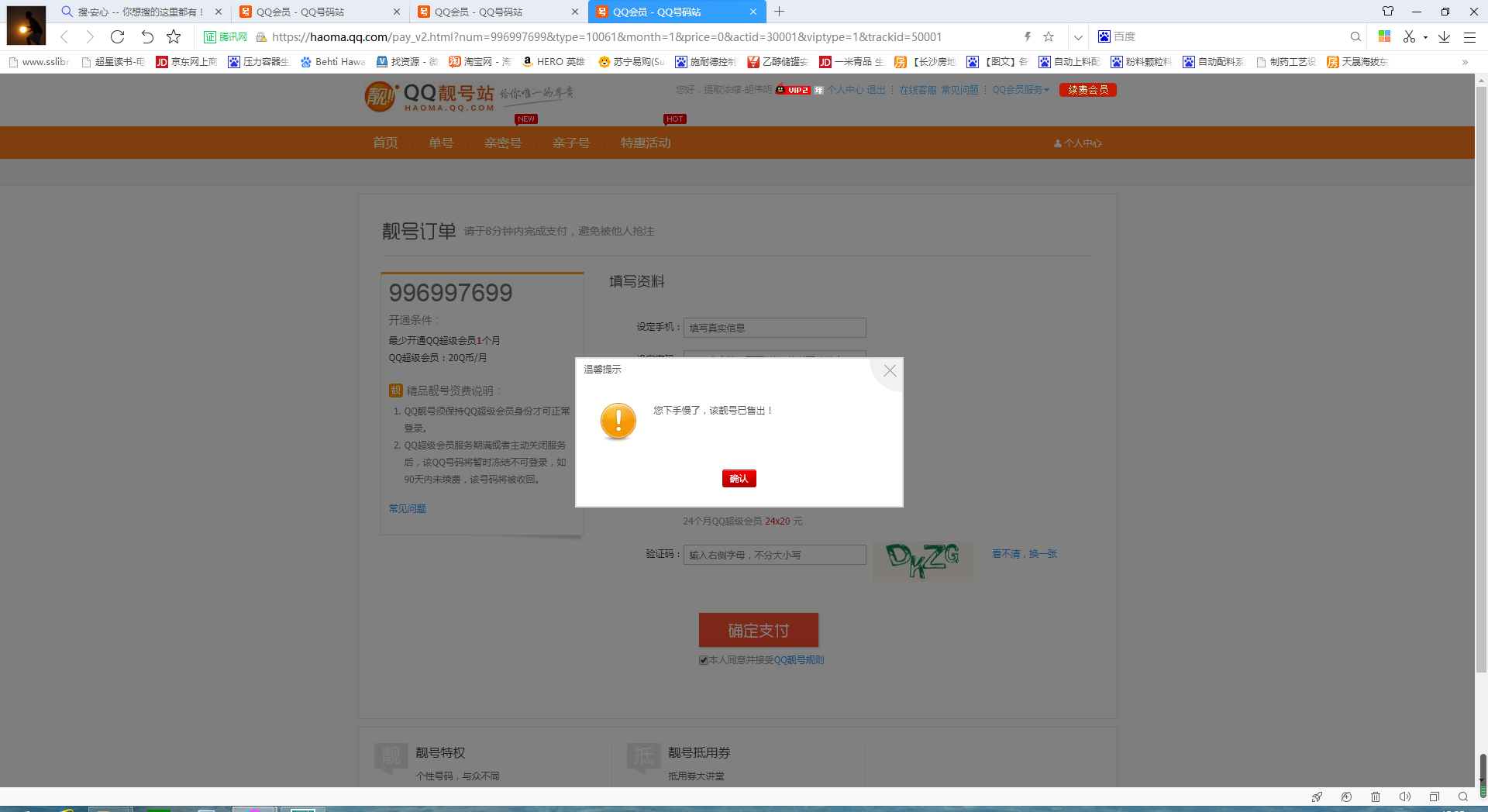1488x812 pixels.
Task: Click the zoom magnifier in status bar
Action: pos(1463,797)
